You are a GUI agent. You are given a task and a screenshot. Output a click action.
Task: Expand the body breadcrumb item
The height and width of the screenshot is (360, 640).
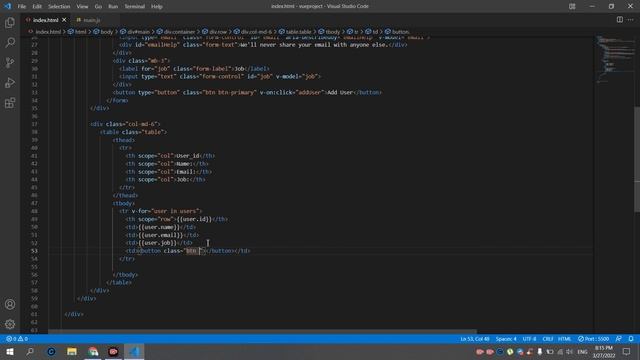(107, 32)
